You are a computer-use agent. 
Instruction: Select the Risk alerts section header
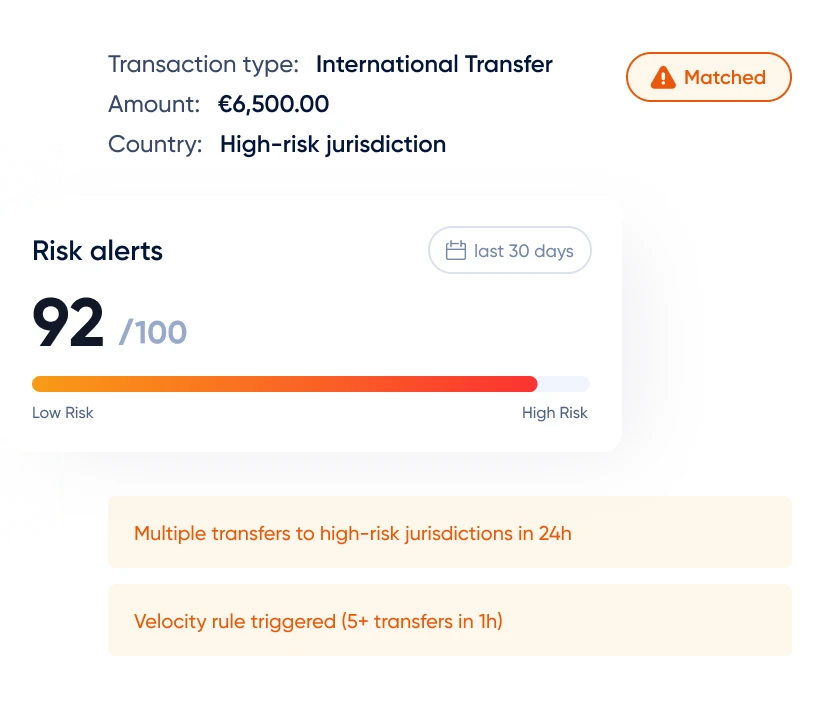pyautogui.click(x=96, y=250)
